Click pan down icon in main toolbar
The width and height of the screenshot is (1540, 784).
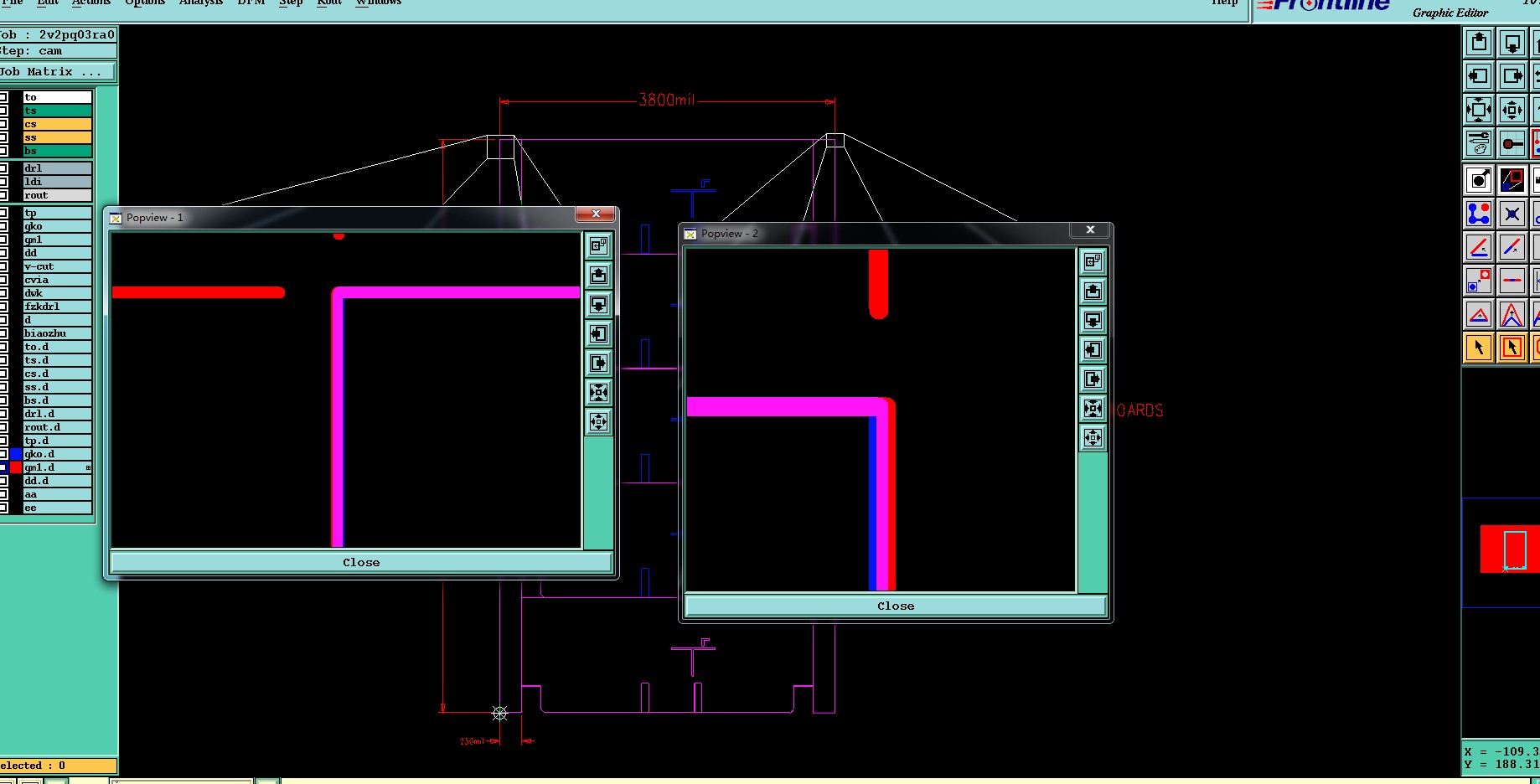[x=1512, y=43]
